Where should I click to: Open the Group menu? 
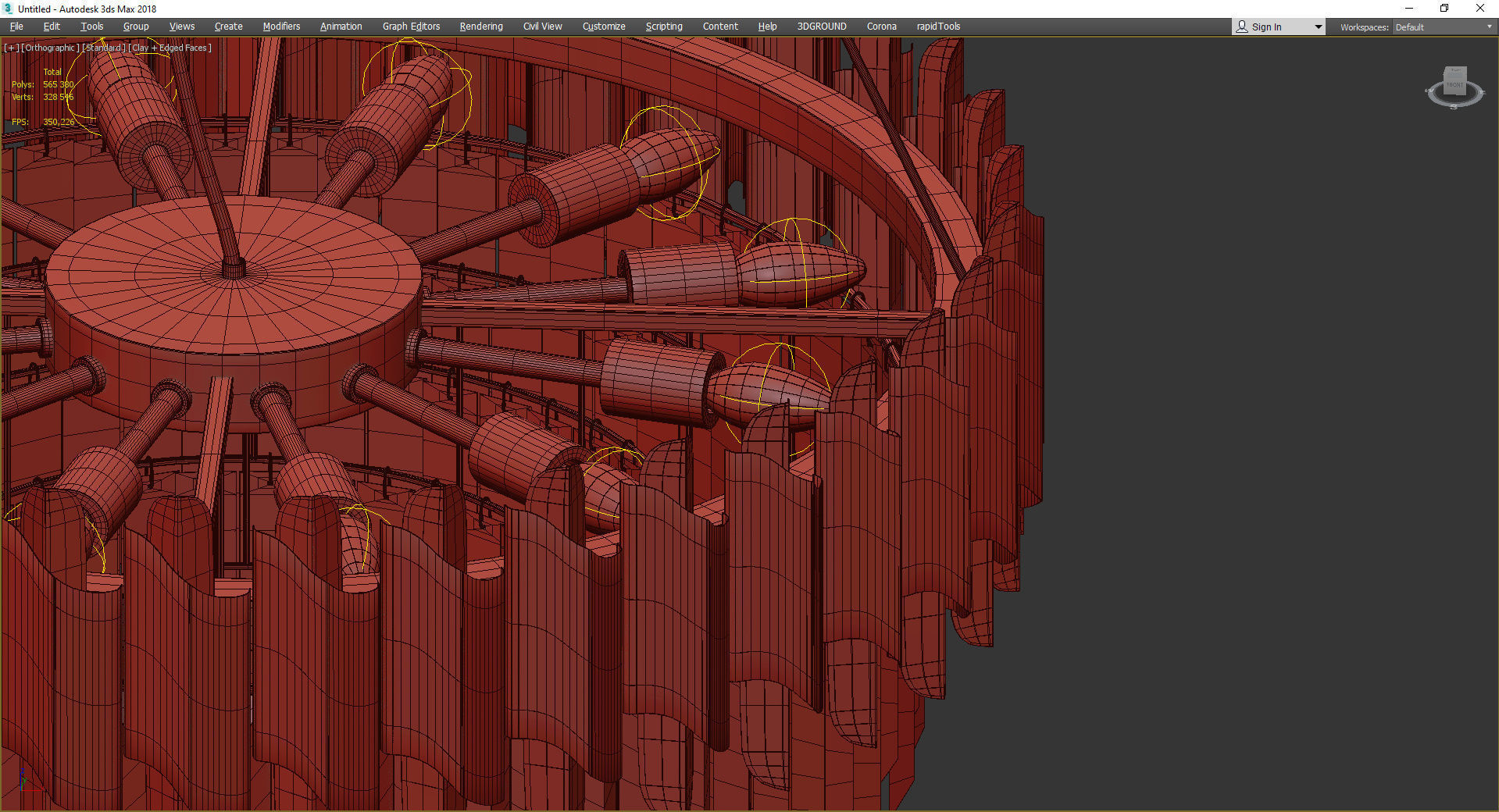[x=136, y=27]
